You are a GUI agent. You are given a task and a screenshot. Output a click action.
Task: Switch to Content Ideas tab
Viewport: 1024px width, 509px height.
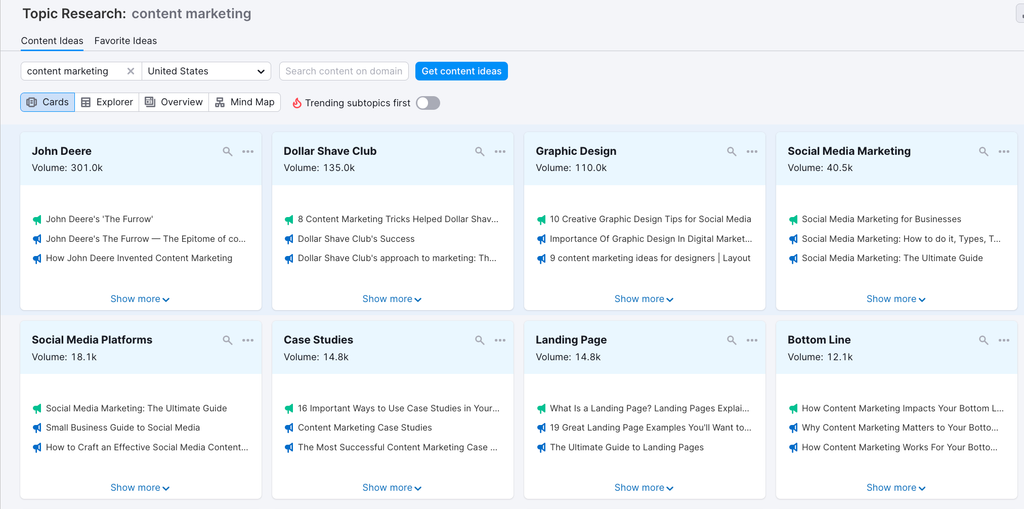[x=52, y=41]
